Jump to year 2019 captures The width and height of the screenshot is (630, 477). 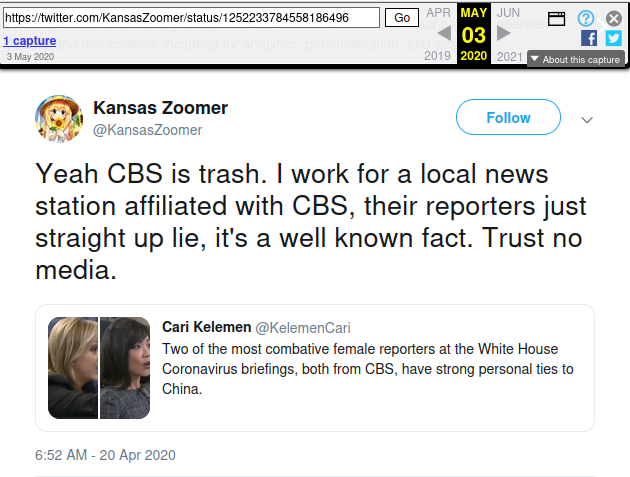(x=438, y=56)
